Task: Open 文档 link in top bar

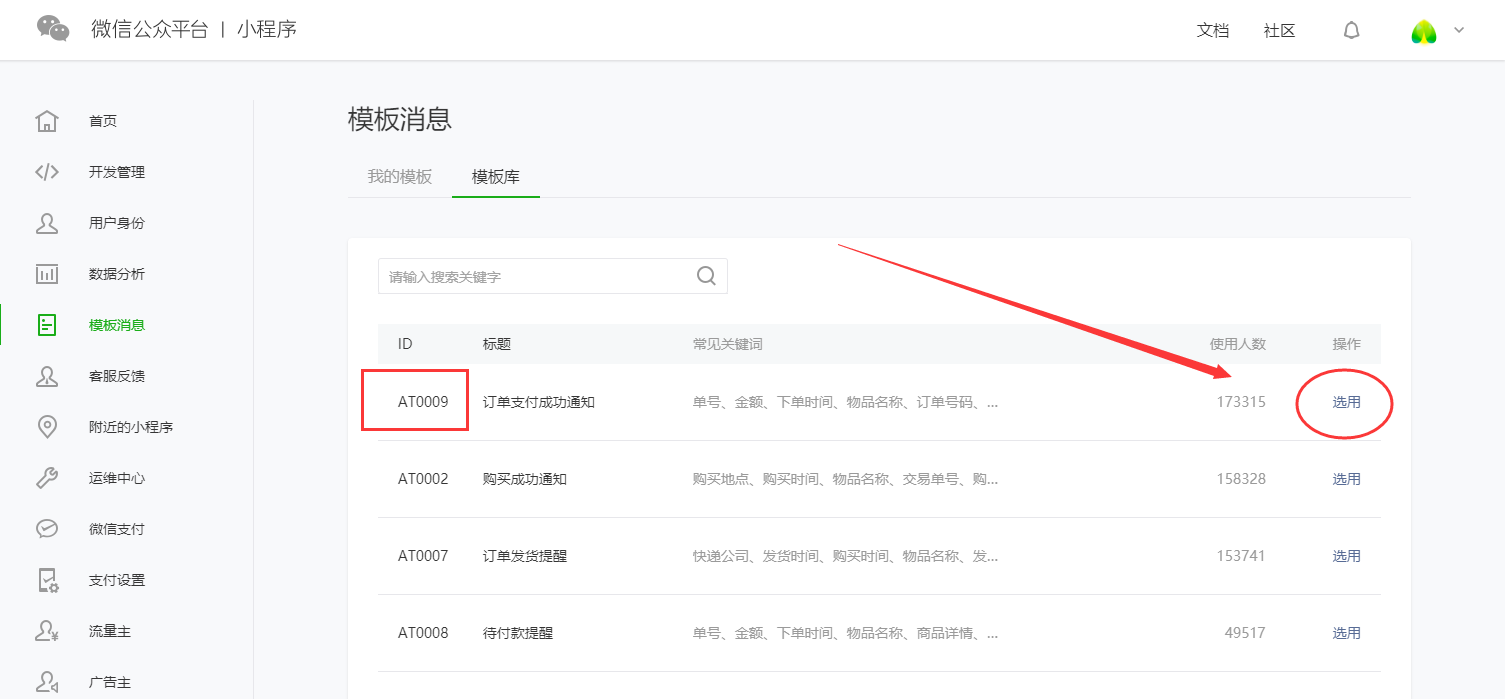Action: click(1212, 31)
